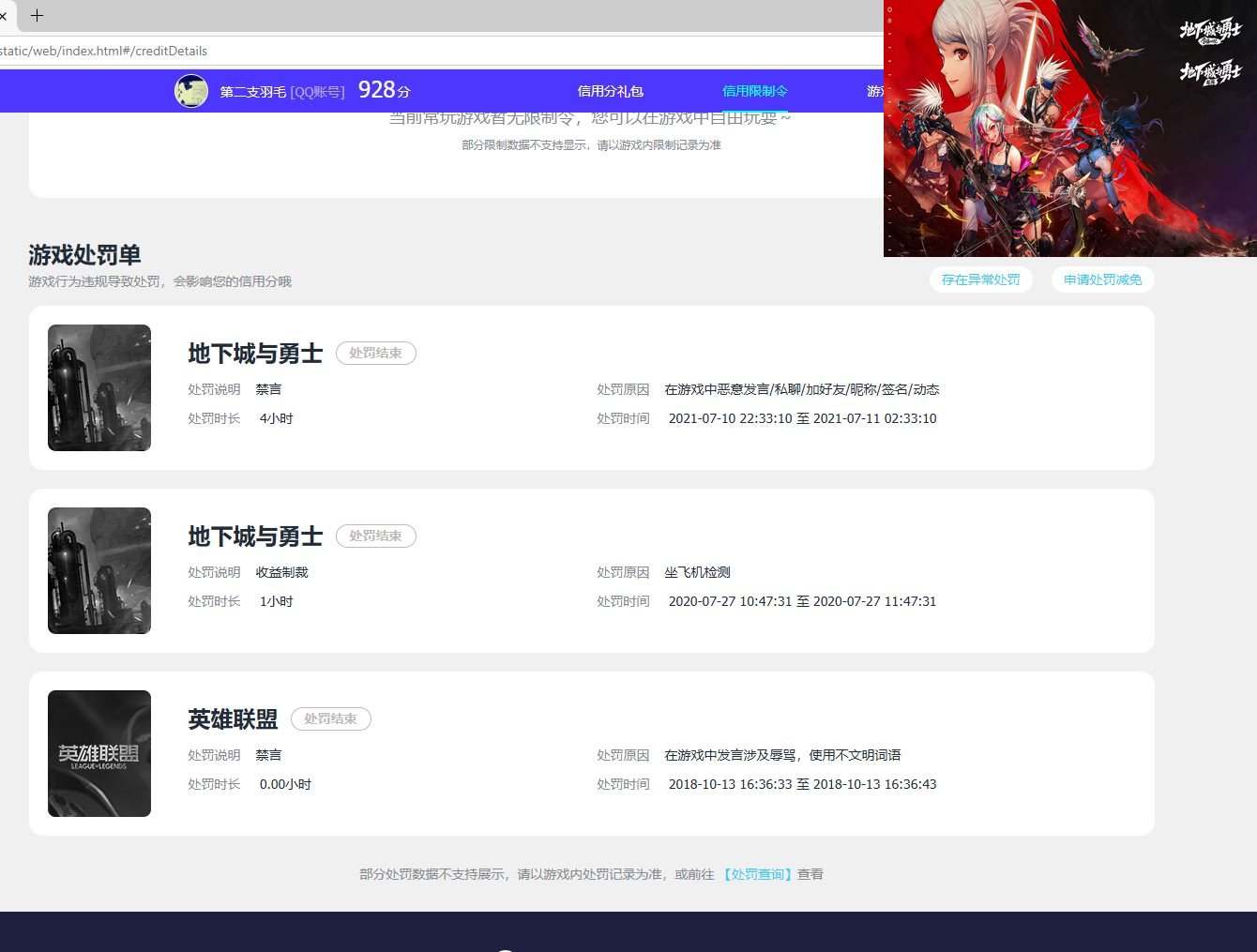Click the note "部分限制数据不支持显示，请以游戏内限制记录为准"
This screenshot has height=952, width=1257.
(x=591, y=145)
